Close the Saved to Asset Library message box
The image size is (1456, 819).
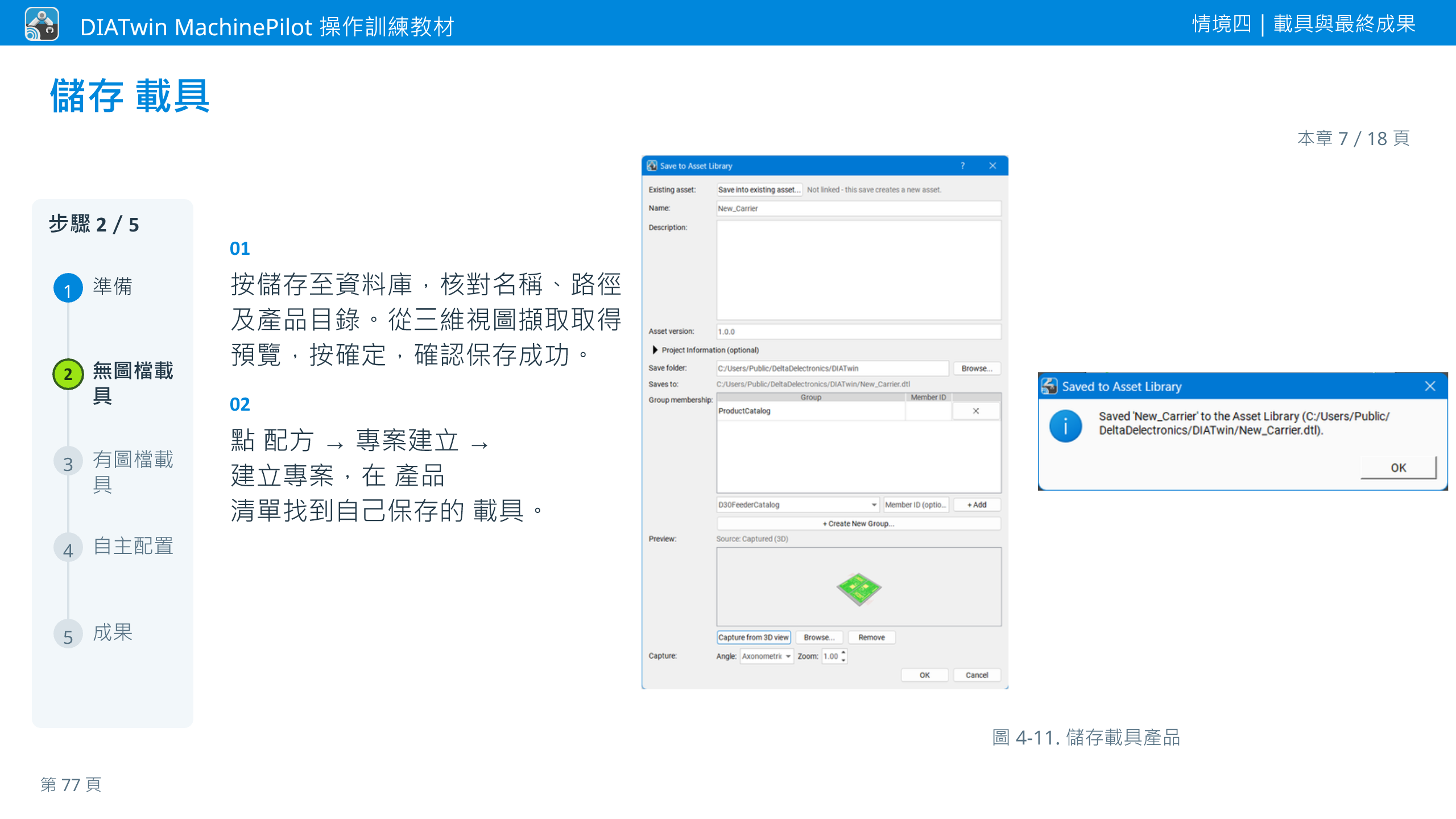[1430, 386]
